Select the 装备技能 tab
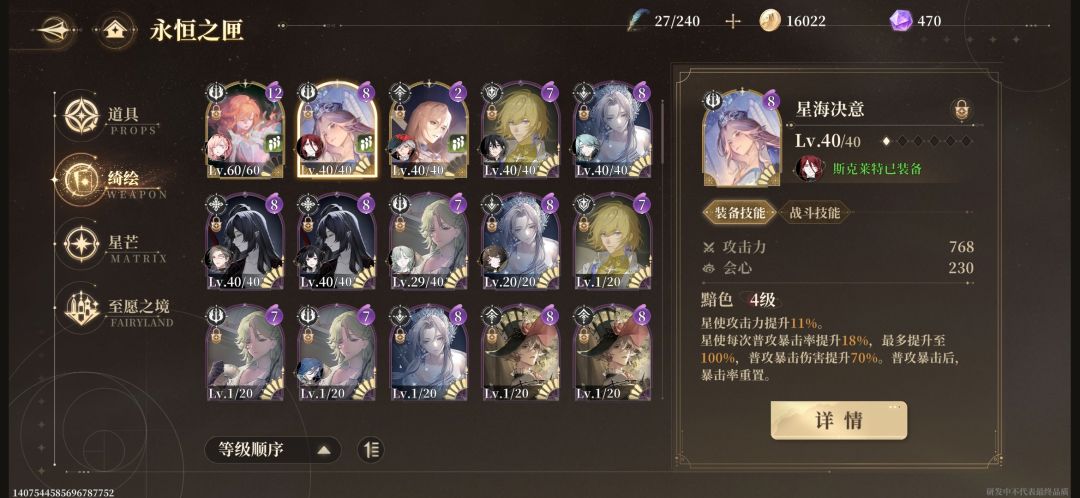 click(739, 213)
